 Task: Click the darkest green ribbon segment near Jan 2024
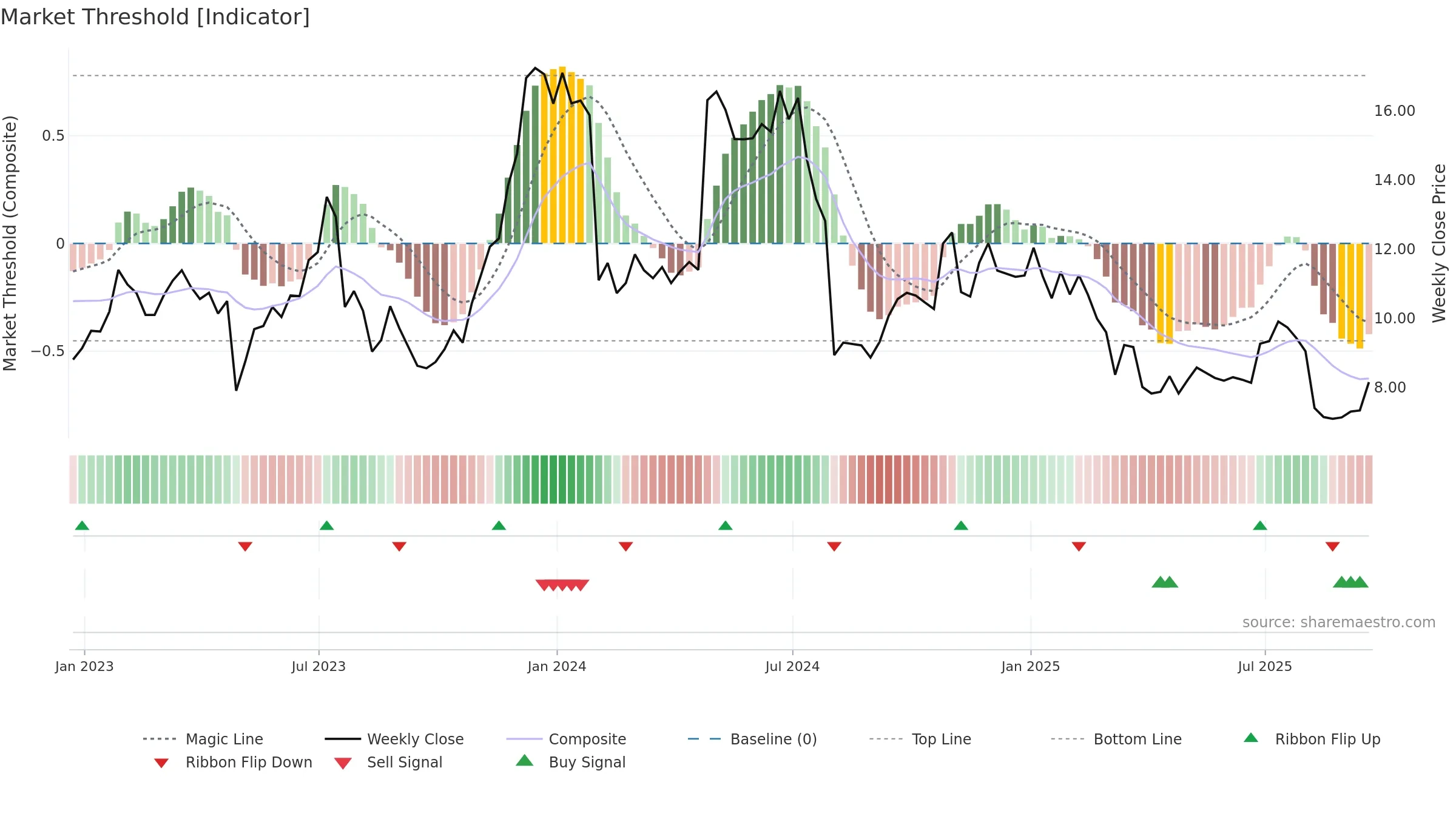[x=553, y=479]
